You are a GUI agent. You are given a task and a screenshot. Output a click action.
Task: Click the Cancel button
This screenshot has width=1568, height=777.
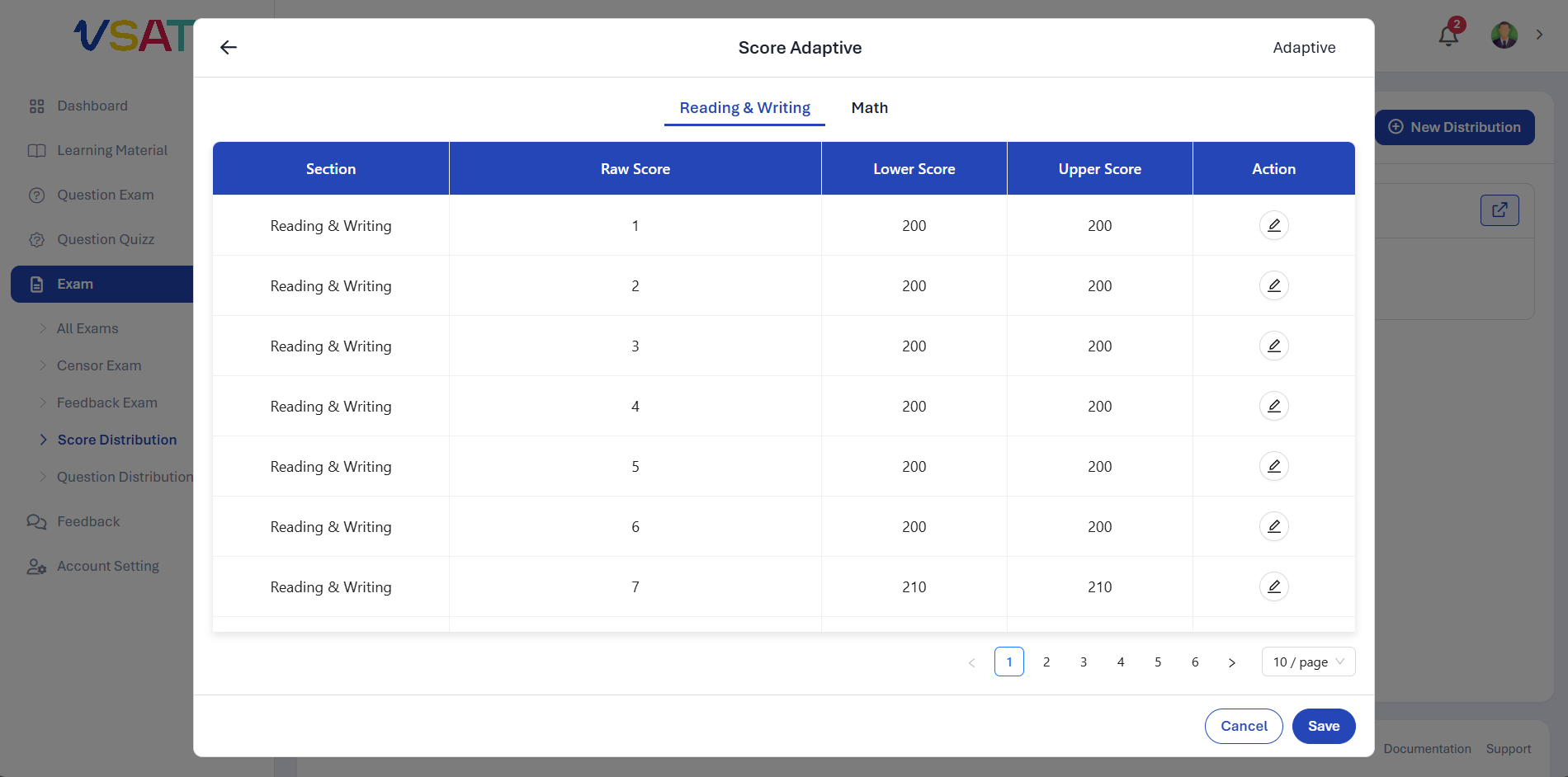(x=1244, y=726)
